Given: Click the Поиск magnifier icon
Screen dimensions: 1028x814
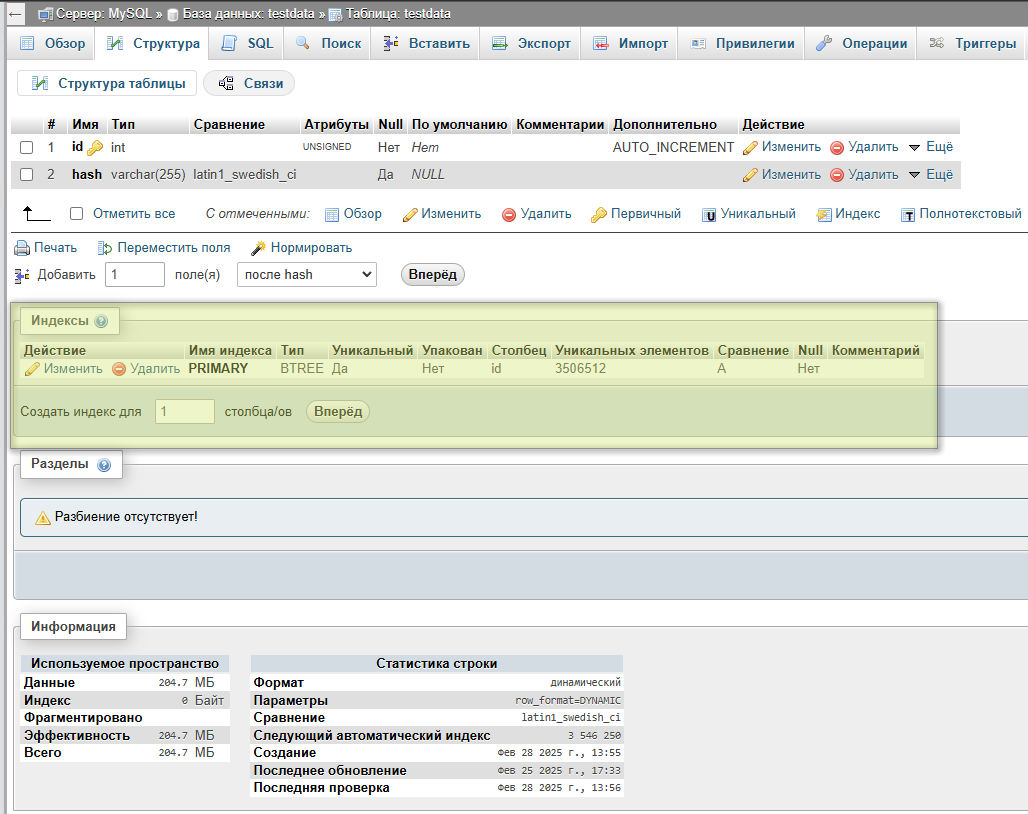Looking at the screenshot, I should 302,43.
